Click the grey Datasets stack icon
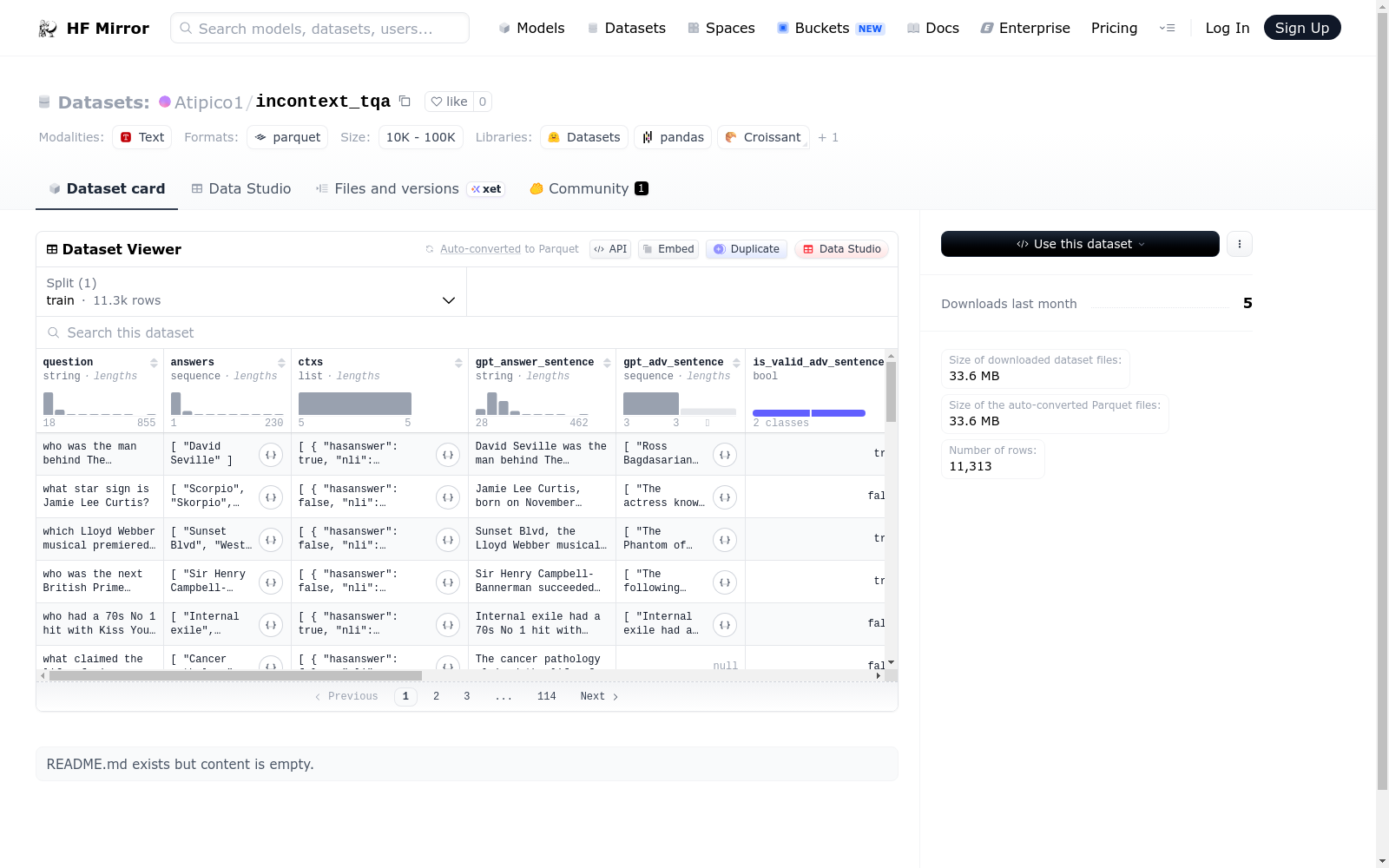 click(44, 102)
